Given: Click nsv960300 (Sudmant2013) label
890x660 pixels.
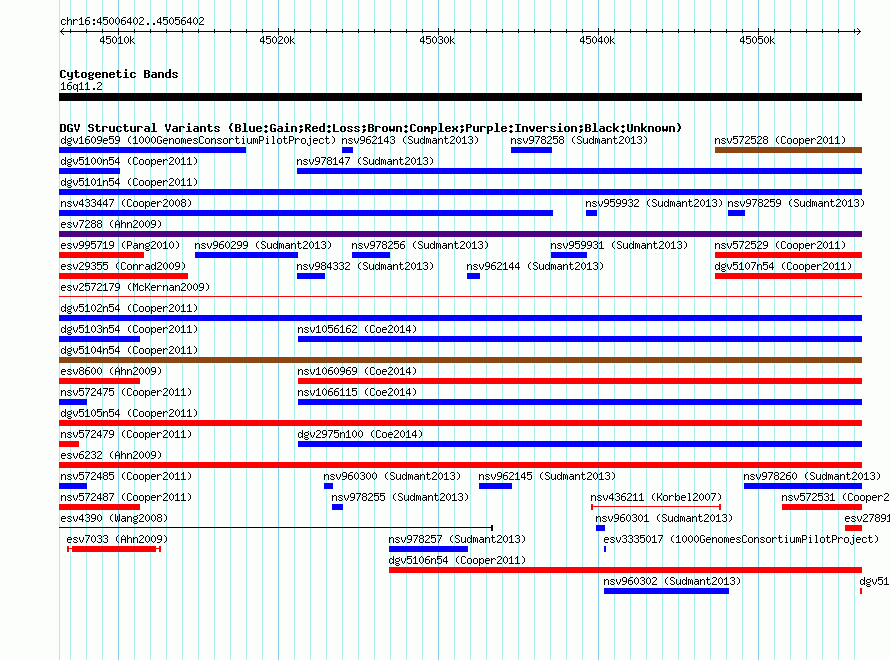Looking at the screenshot, I should pyautogui.click(x=392, y=476).
